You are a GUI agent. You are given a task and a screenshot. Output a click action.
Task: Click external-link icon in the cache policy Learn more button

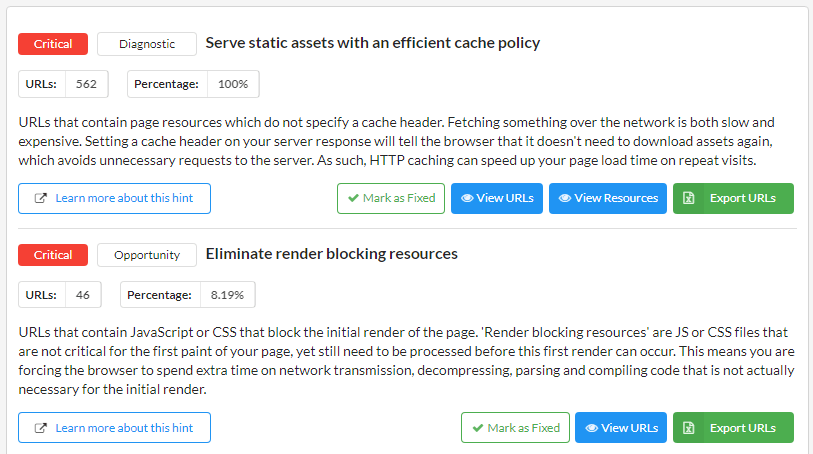[40, 198]
